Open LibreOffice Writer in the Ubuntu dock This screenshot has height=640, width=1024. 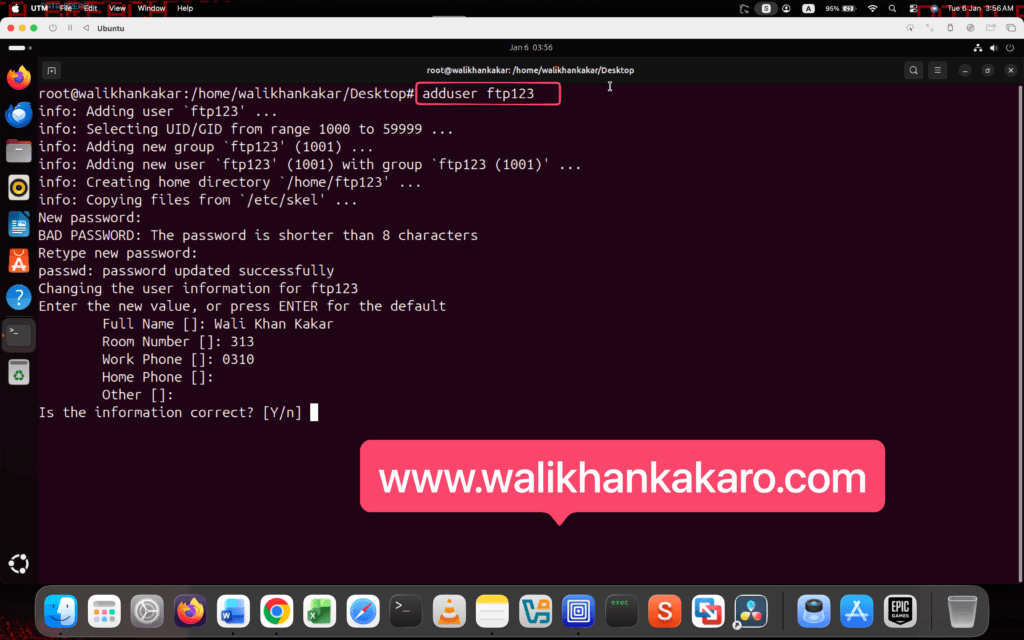tap(18, 224)
